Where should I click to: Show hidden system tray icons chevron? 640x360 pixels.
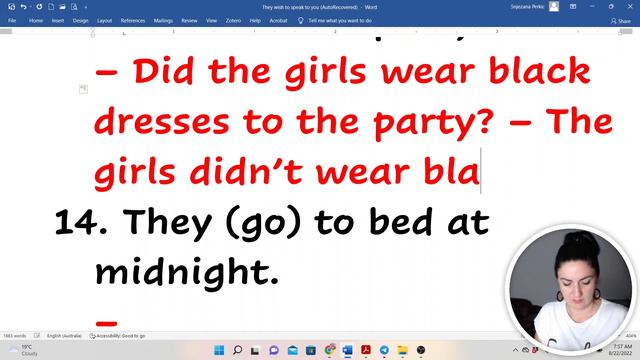[x=515, y=350]
